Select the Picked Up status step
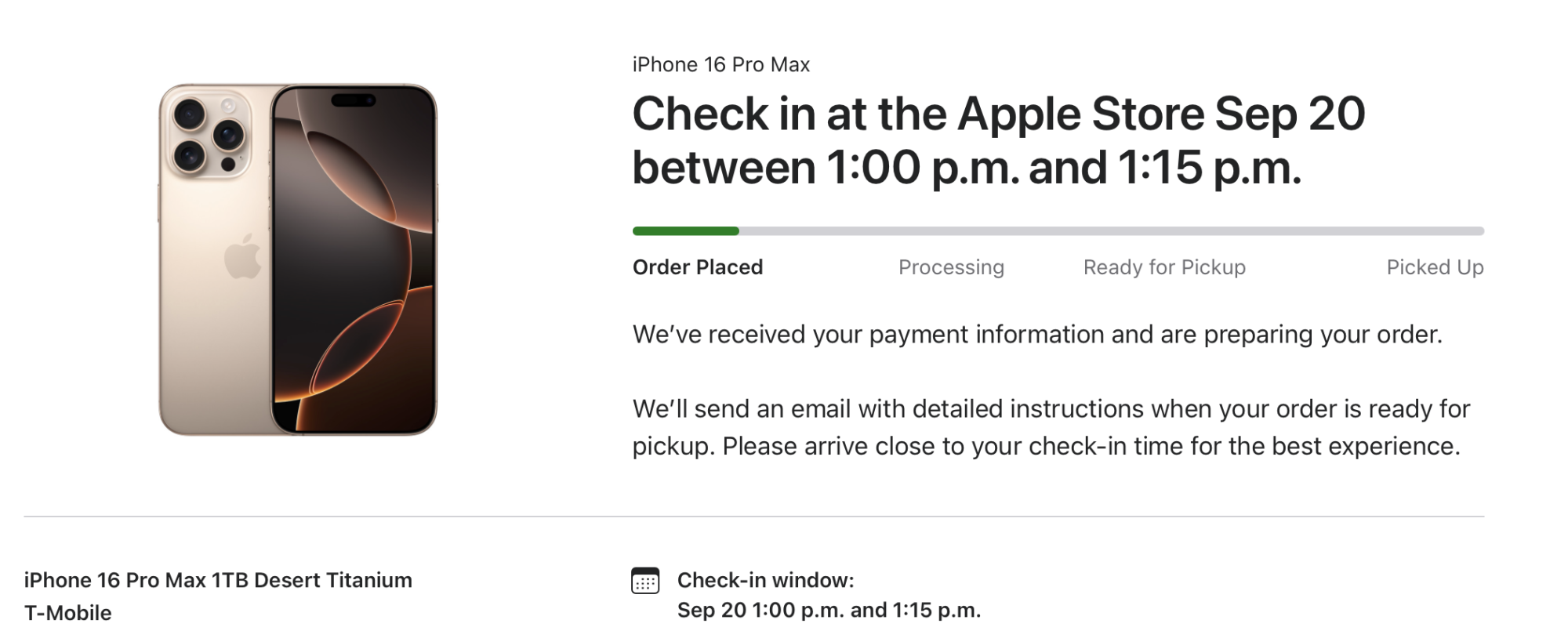The width and height of the screenshot is (1568, 638). 1434,267
